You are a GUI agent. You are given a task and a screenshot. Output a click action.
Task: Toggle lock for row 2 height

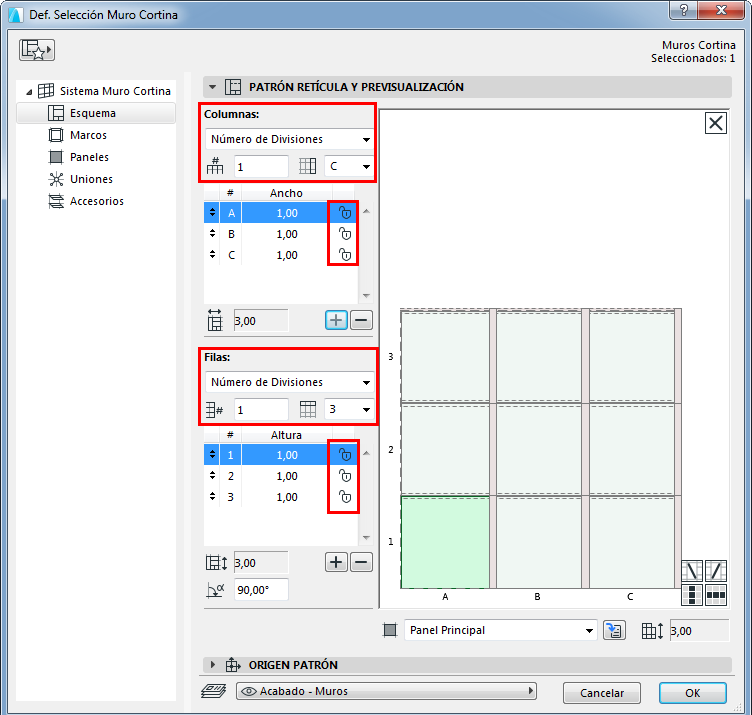coord(345,476)
